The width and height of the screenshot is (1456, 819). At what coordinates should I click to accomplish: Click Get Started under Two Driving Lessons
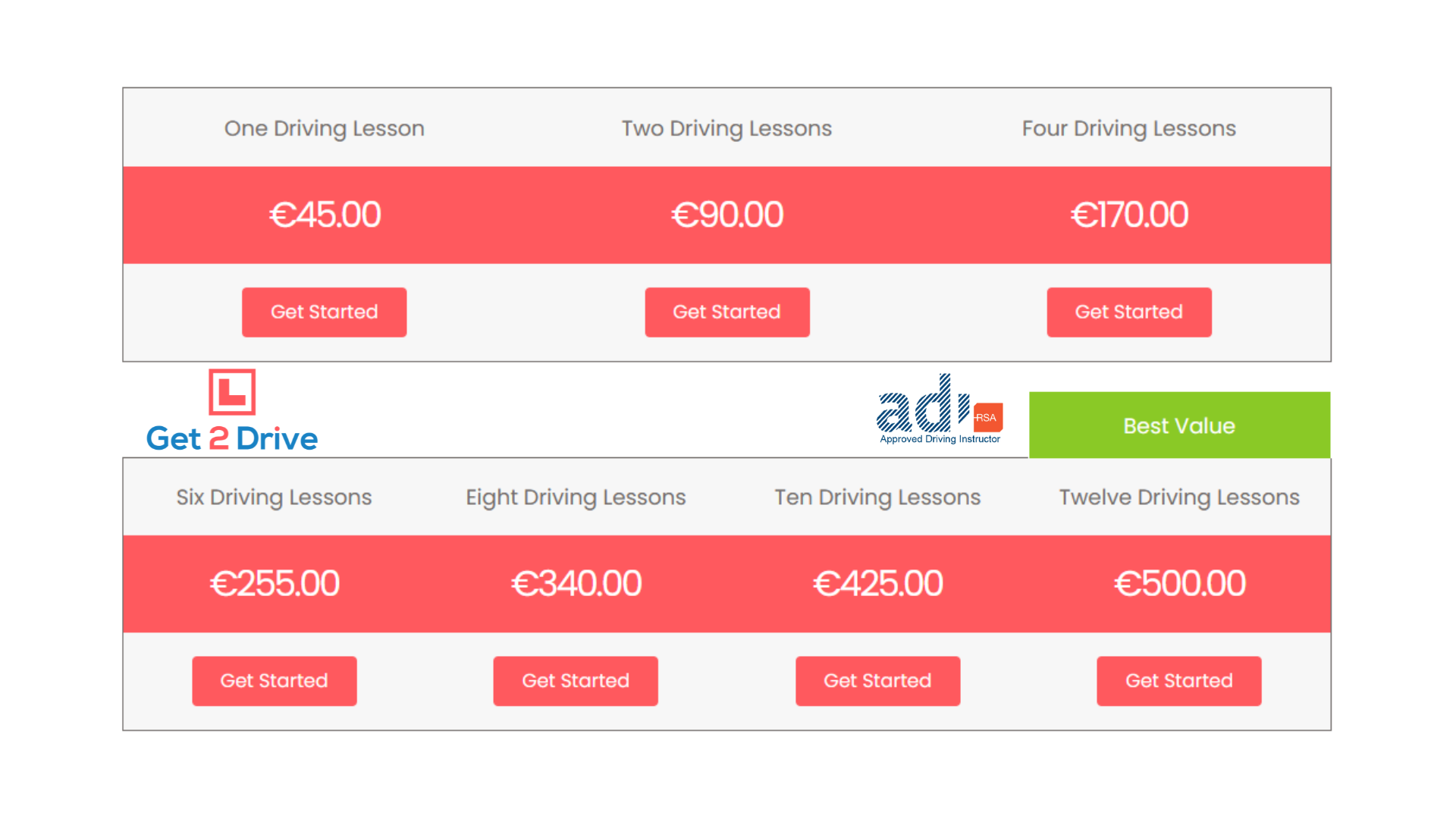[726, 312]
